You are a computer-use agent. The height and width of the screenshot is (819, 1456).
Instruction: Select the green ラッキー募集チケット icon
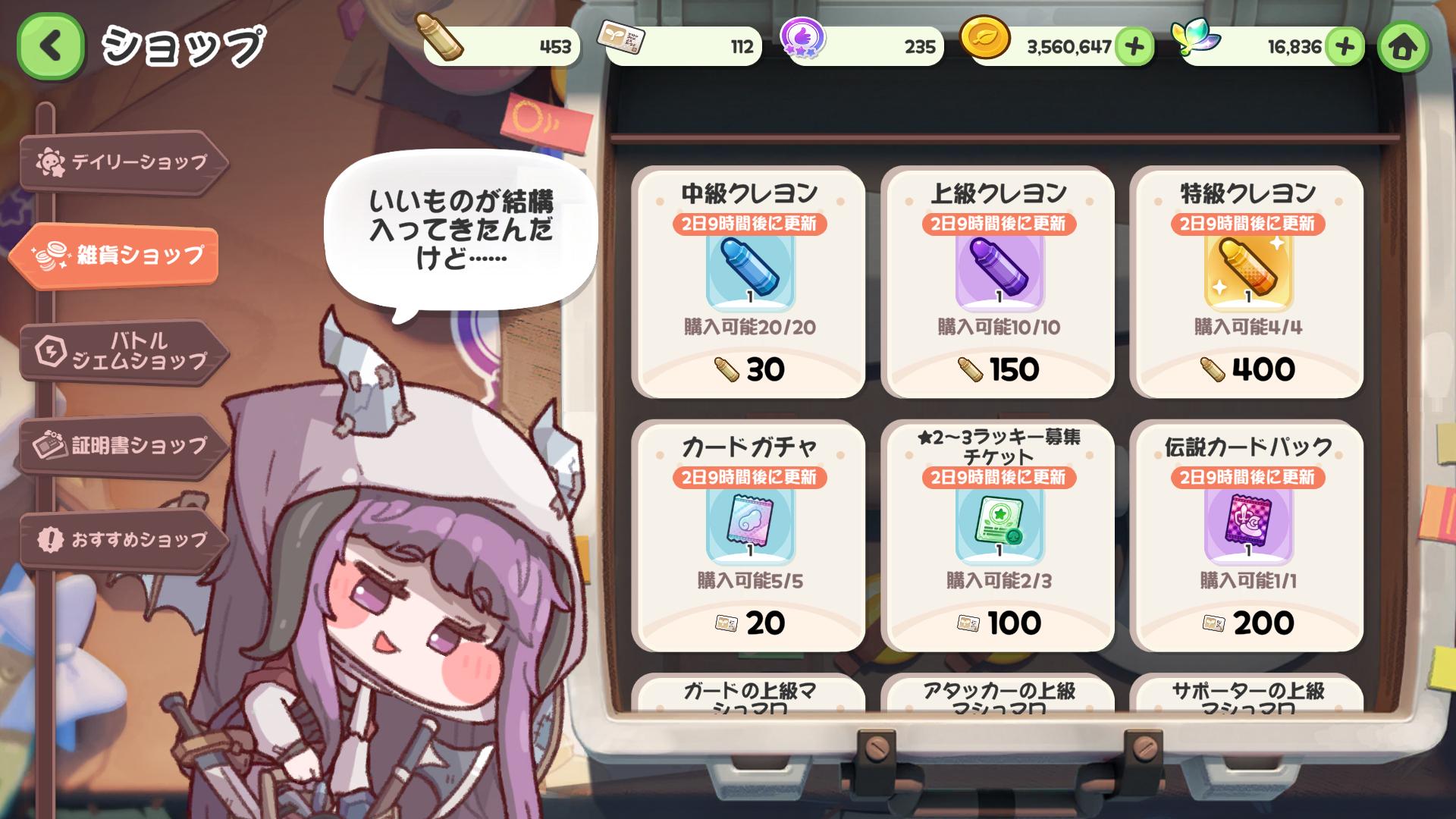point(999,525)
